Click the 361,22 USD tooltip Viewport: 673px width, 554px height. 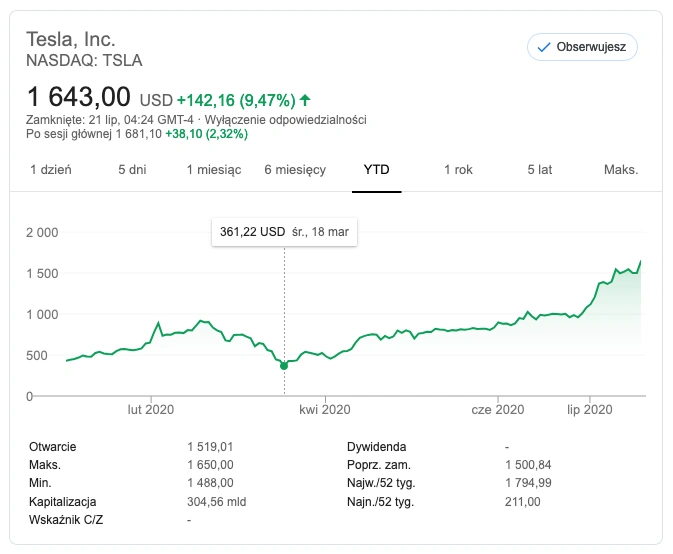click(x=284, y=232)
